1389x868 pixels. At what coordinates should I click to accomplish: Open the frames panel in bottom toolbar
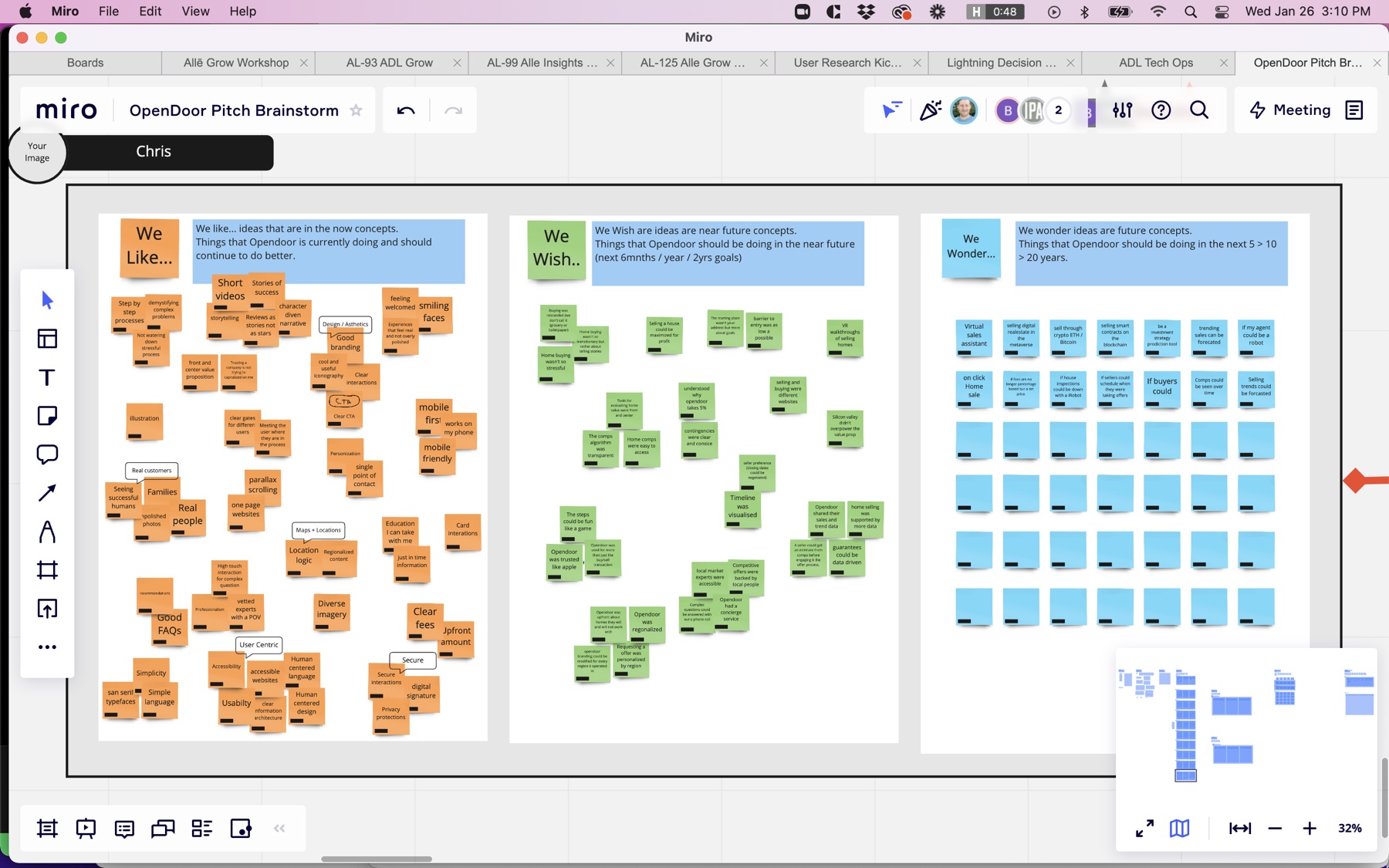pyautogui.click(x=47, y=829)
